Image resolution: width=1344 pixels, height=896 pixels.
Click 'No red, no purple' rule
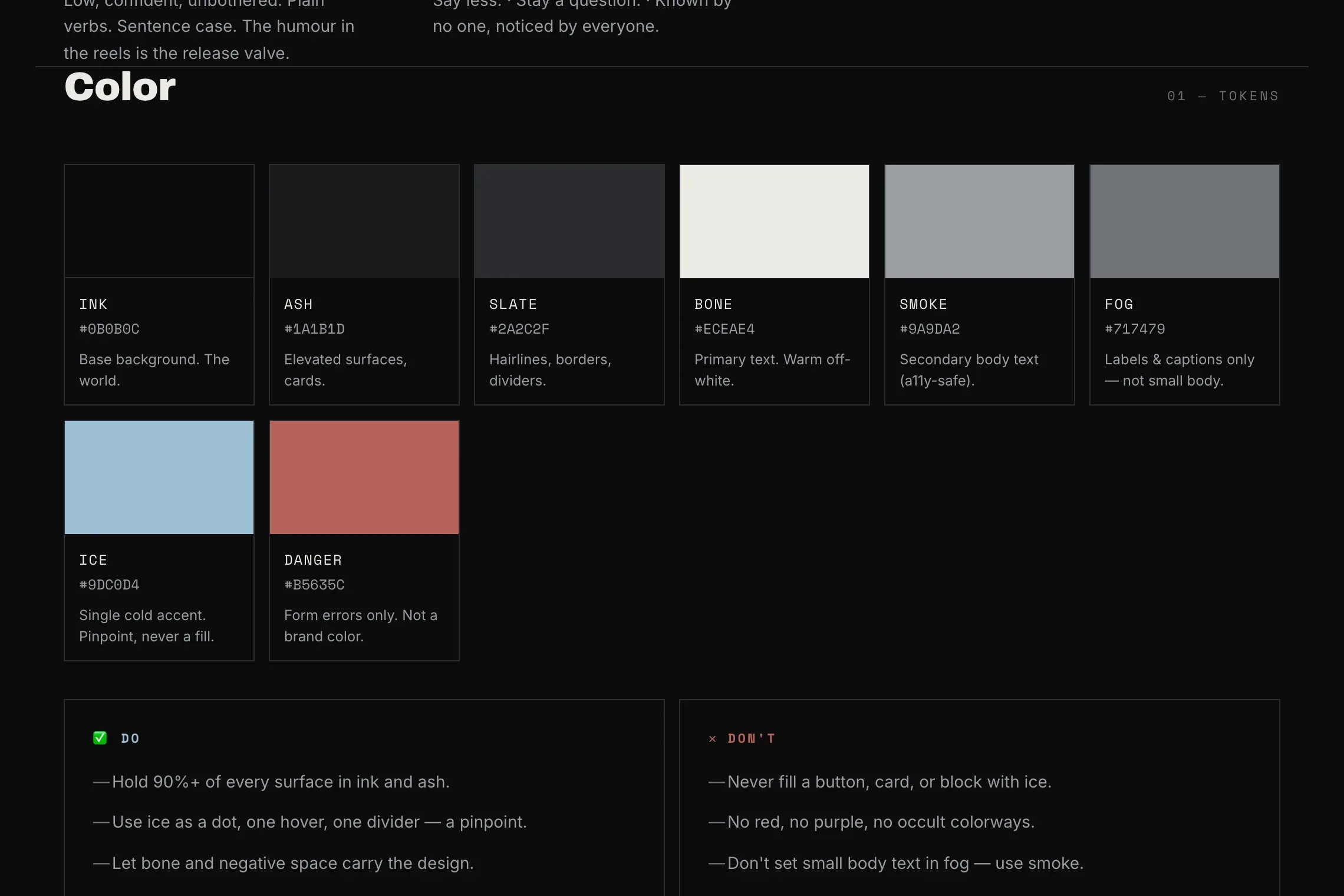click(871, 822)
